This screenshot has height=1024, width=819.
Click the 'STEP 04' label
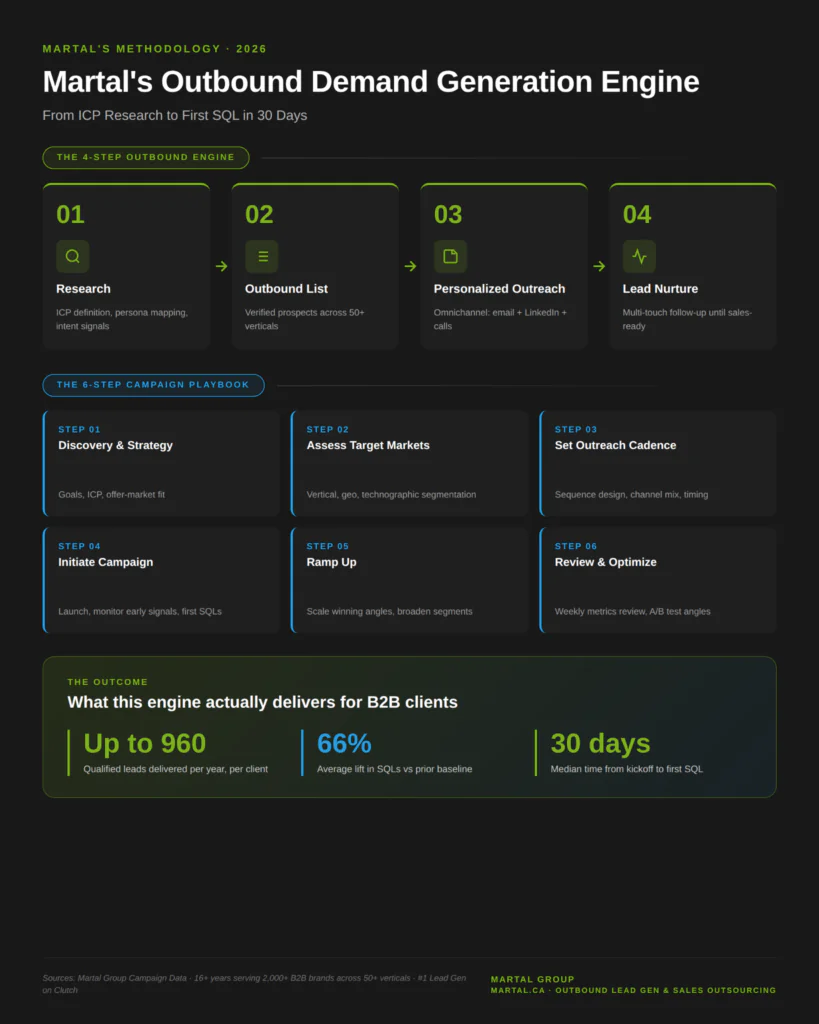coord(79,546)
